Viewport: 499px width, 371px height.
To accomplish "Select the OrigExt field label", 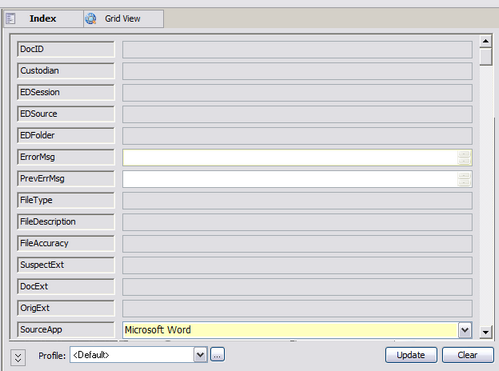I will [x=66, y=308].
